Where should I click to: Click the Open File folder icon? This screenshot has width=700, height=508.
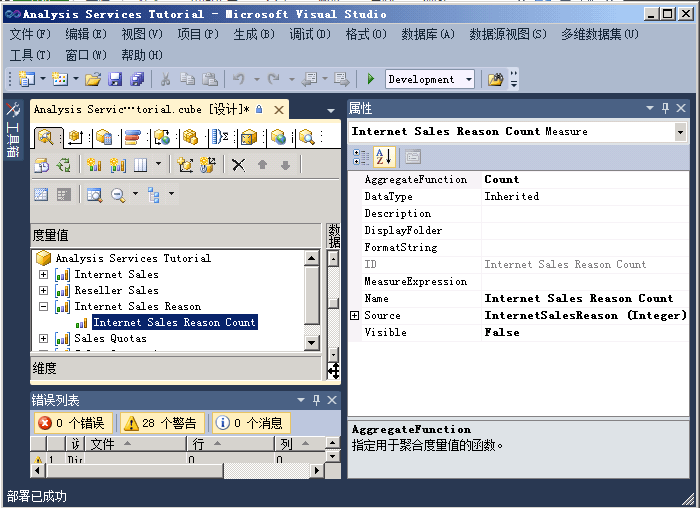pyautogui.click(x=93, y=79)
